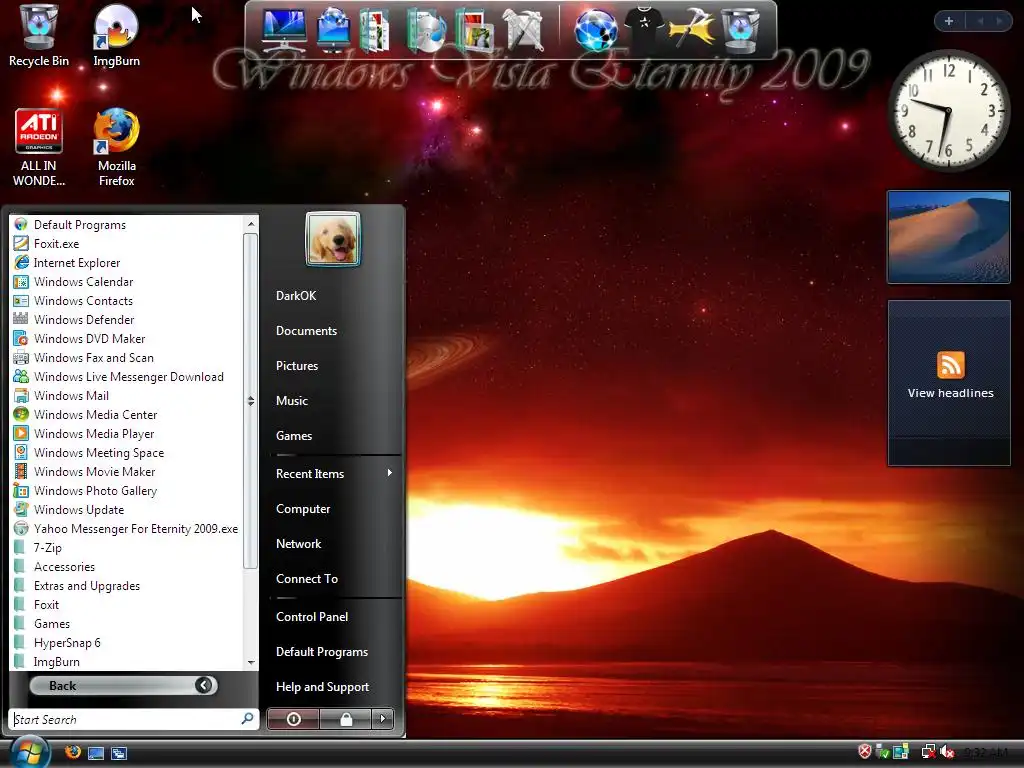Click the muted volume tray icon

click(x=947, y=752)
